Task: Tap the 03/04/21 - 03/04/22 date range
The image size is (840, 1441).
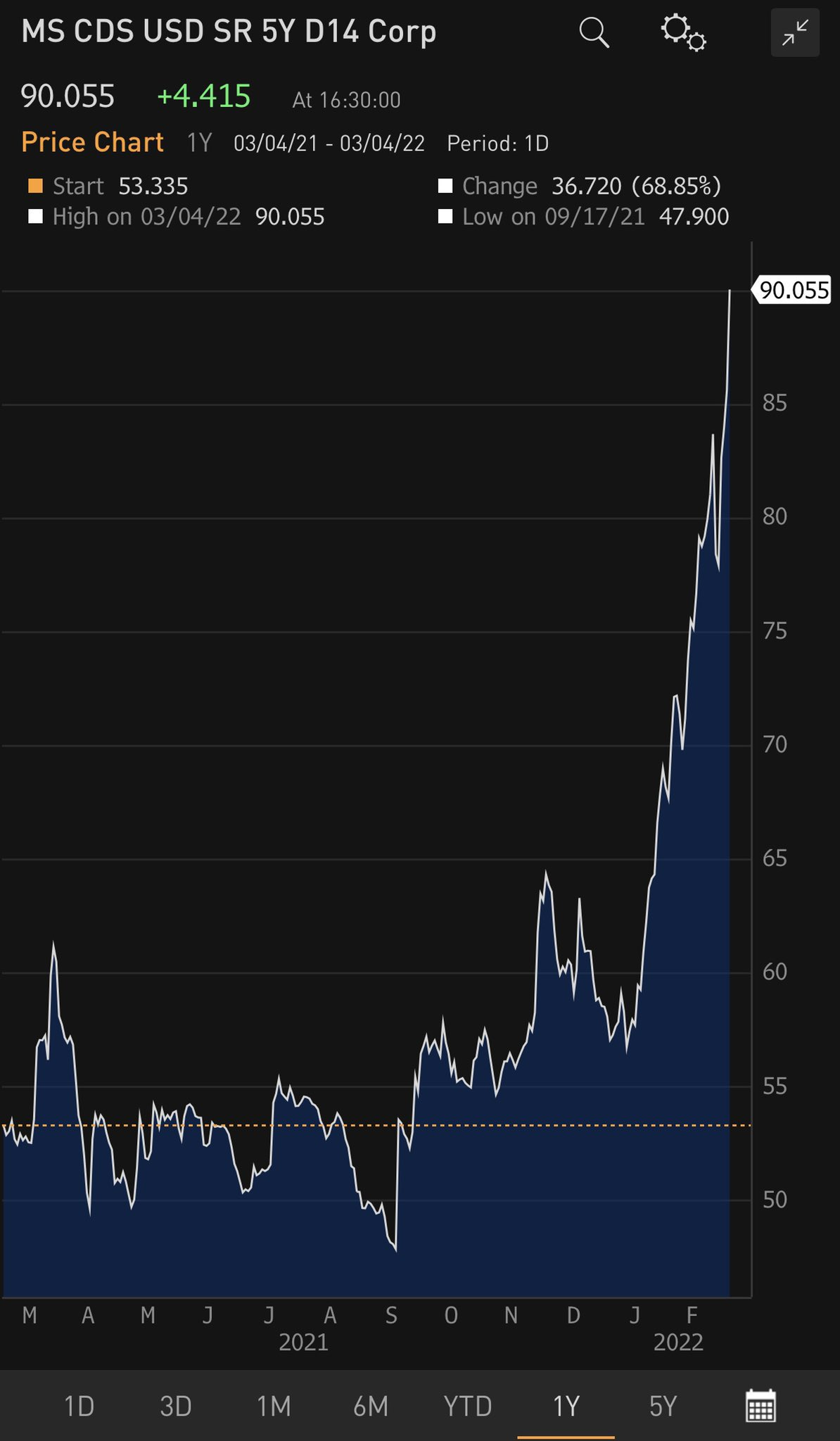Action: [x=329, y=144]
